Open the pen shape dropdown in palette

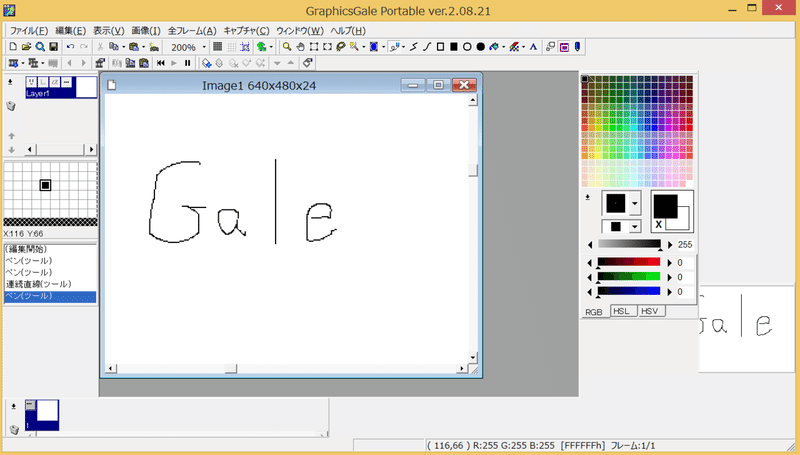click(635, 204)
